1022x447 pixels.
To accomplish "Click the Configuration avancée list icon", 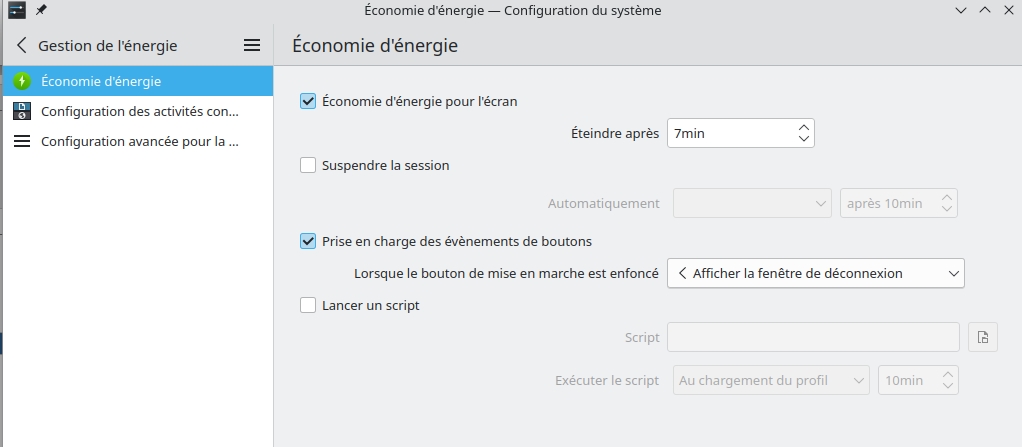I will [22, 141].
